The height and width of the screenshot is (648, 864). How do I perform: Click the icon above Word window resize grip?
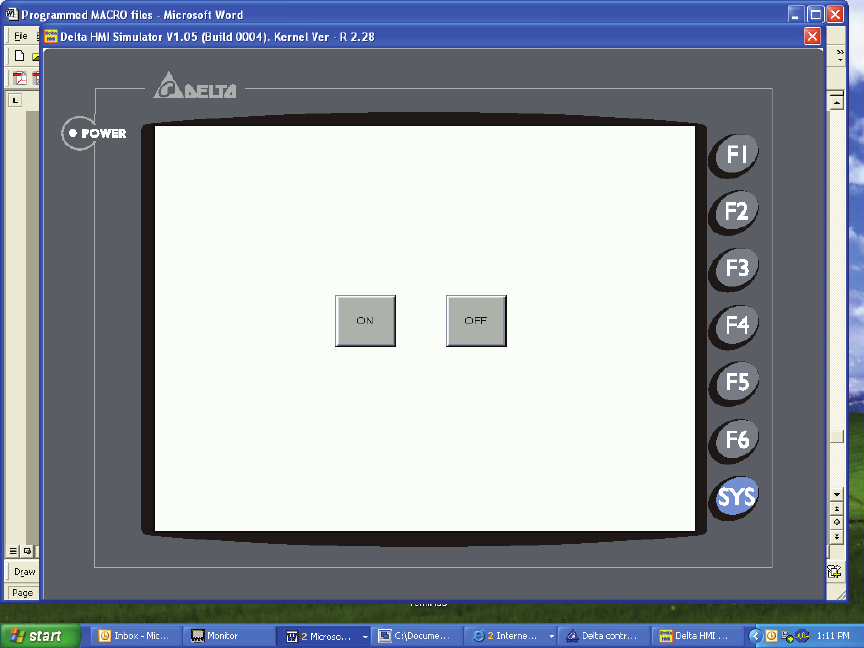(834, 571)
